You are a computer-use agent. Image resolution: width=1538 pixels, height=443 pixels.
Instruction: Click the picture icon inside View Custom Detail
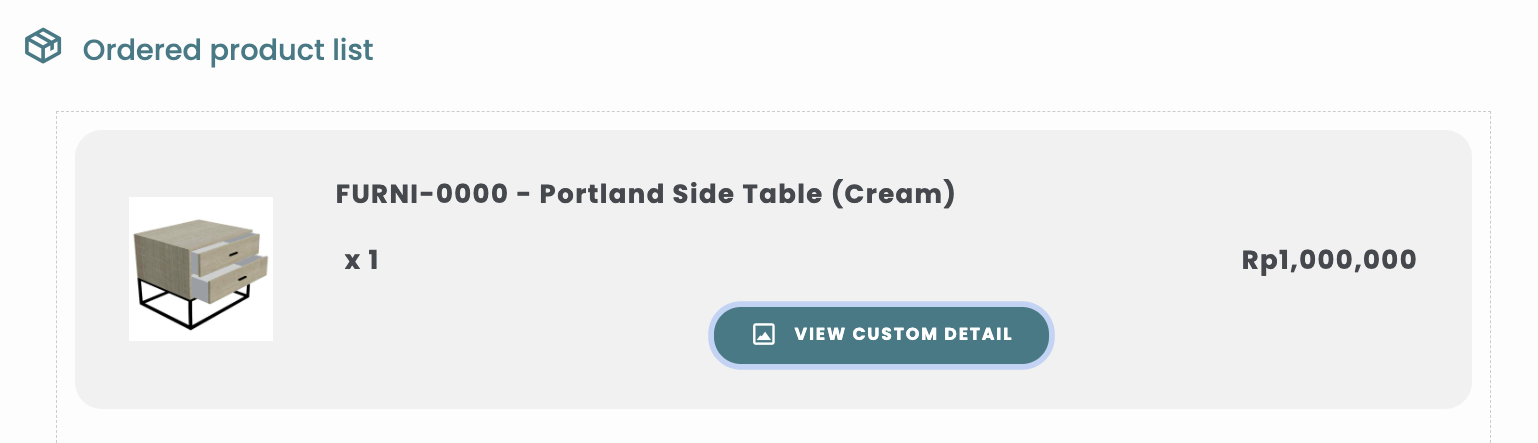tap(764, 334)
